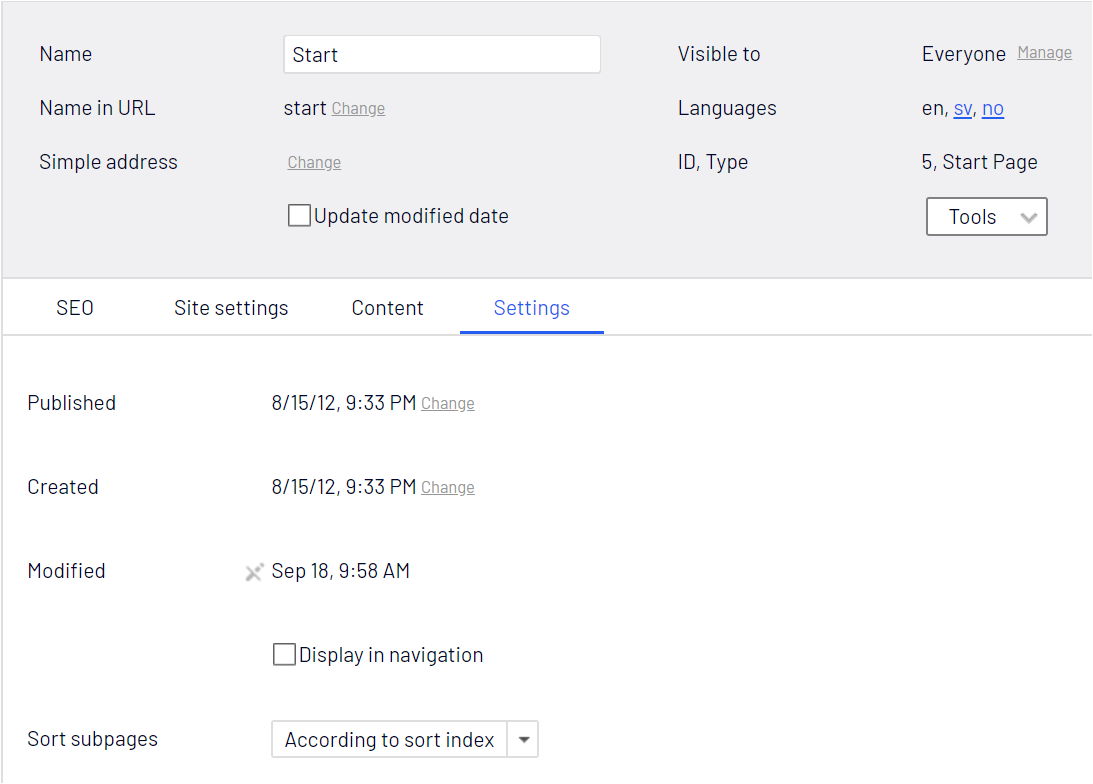Open the Tools dropdown menu

click(986, 217)
